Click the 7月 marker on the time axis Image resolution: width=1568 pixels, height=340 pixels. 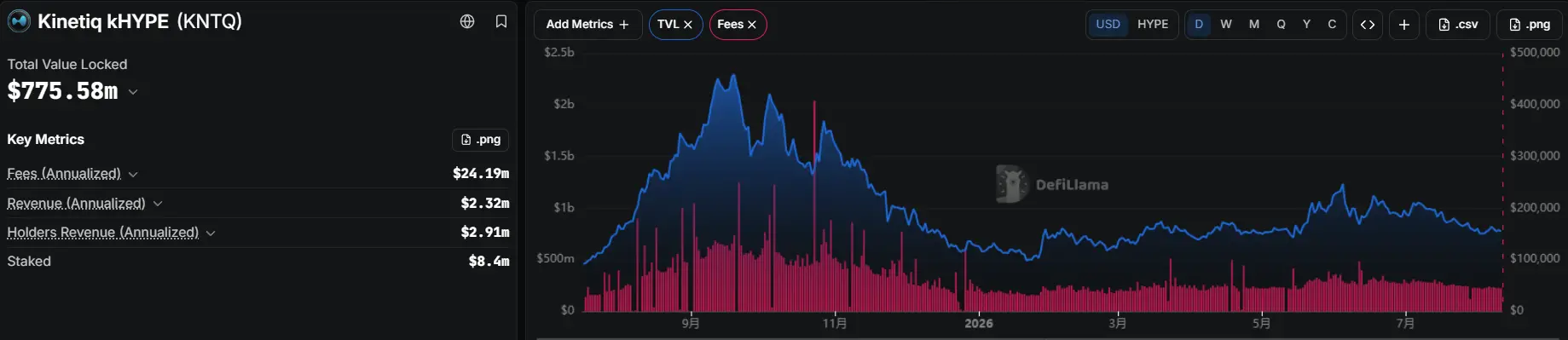[x=1406, y=324]
